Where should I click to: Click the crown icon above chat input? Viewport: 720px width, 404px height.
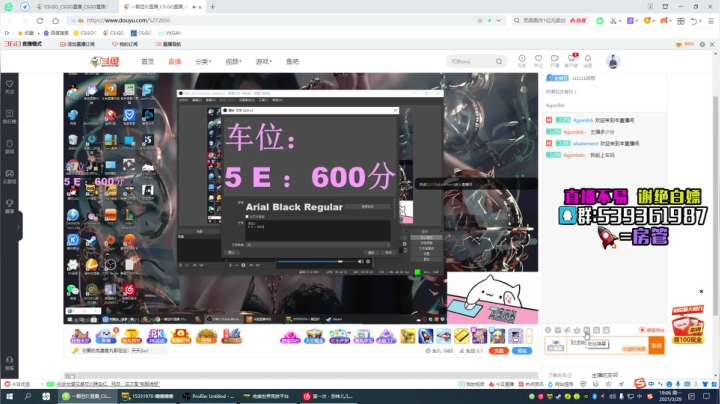tap(577, 330)
